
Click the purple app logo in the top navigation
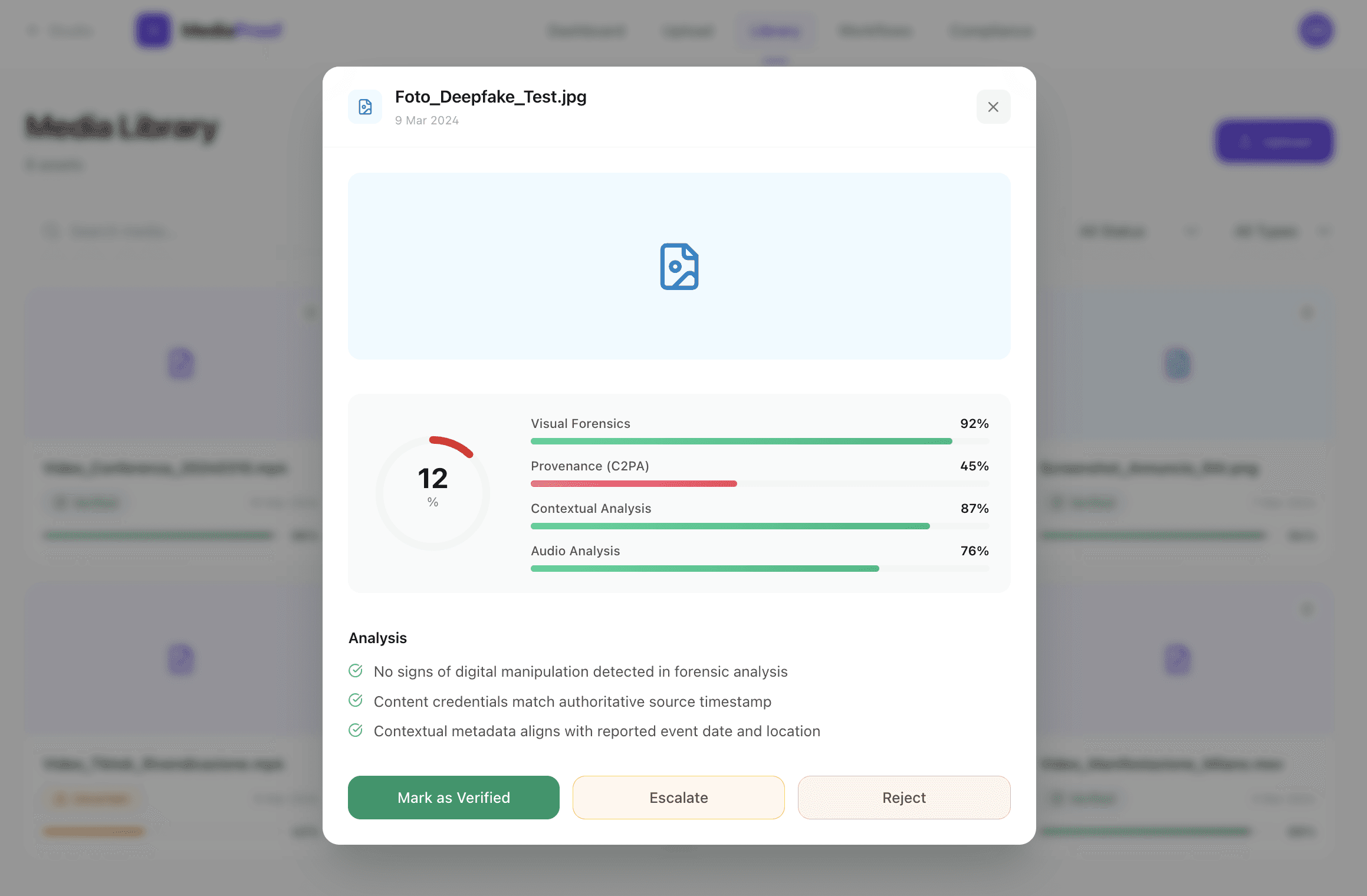tap(153, 30)
